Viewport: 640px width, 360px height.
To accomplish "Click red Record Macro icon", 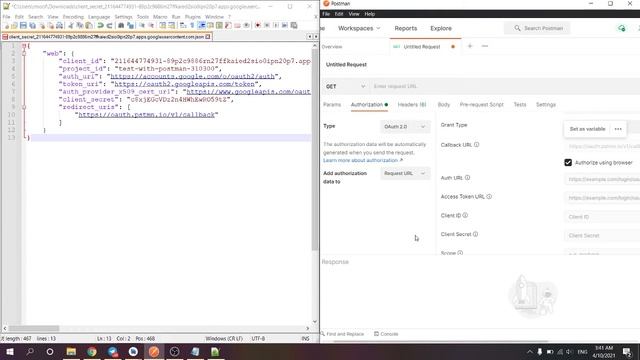I will click(258, 25).
